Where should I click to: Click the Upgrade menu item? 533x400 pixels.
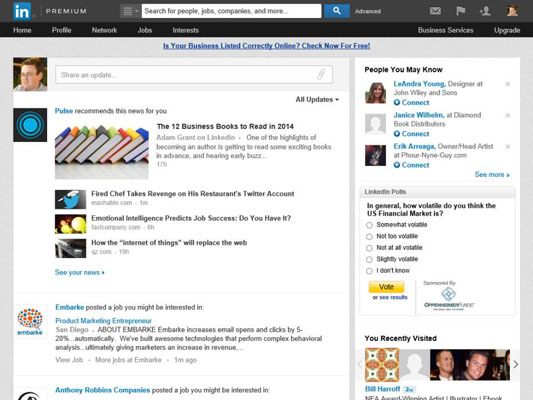point(507,30)
